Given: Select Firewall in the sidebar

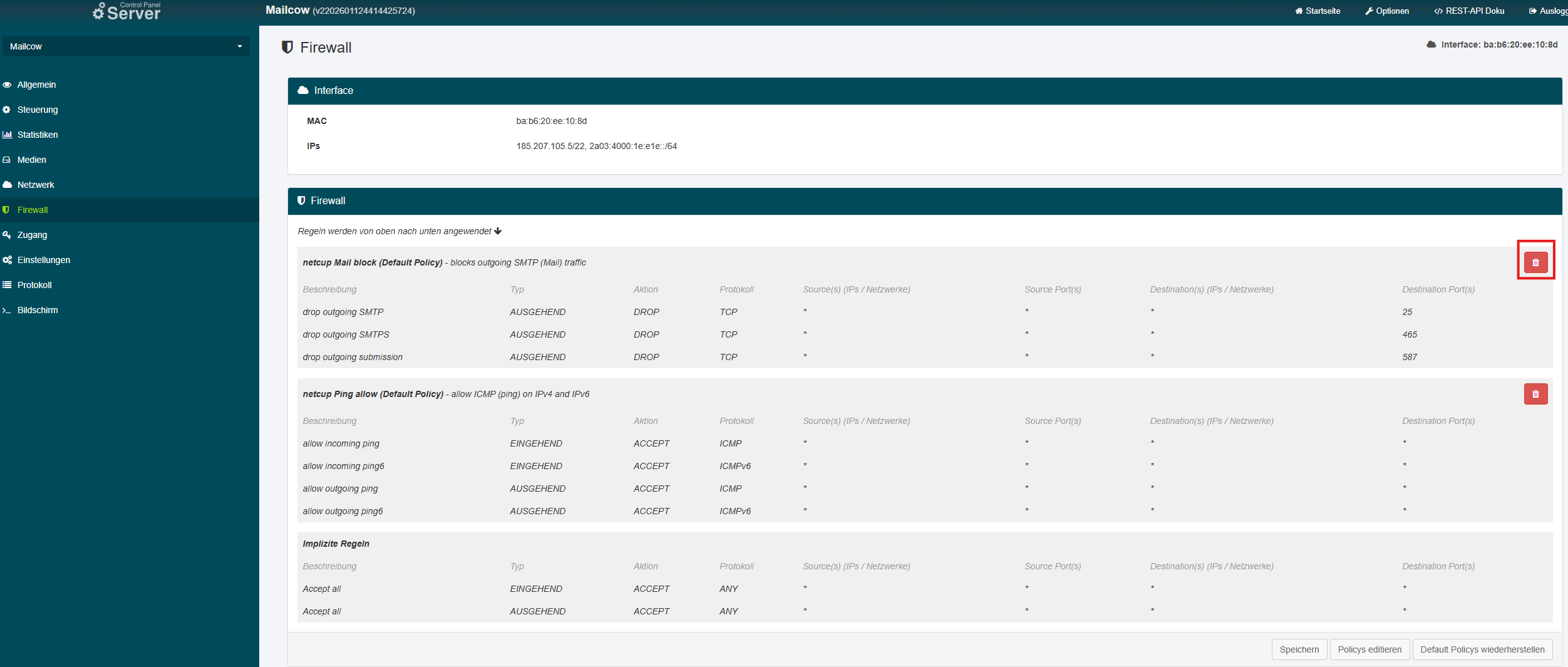Looking at the screenshot, I should [x=33, y=210].
